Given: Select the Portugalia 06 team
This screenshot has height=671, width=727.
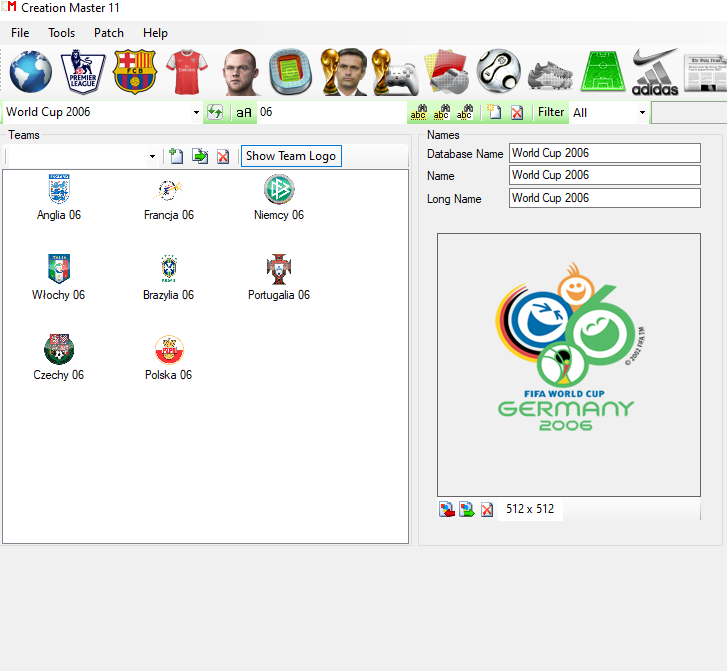Looking at the screenshot, I should point(279,278).
